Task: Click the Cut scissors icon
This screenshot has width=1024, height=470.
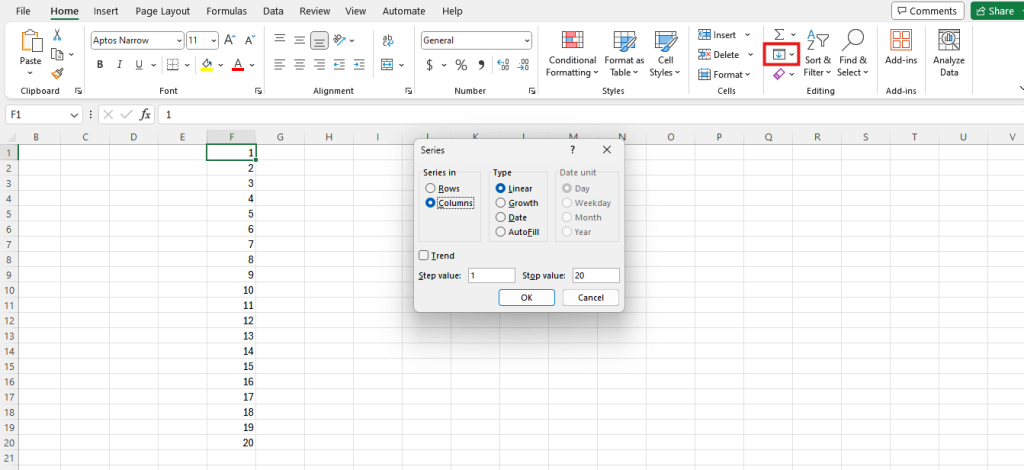Action: click(58, 35)
